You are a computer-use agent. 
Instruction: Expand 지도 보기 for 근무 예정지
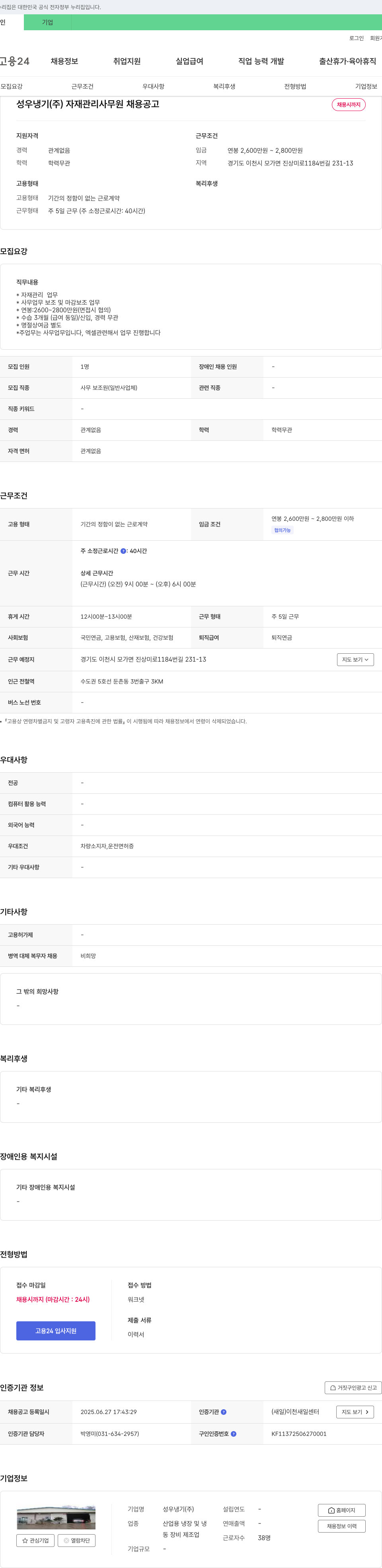[355, 659]
